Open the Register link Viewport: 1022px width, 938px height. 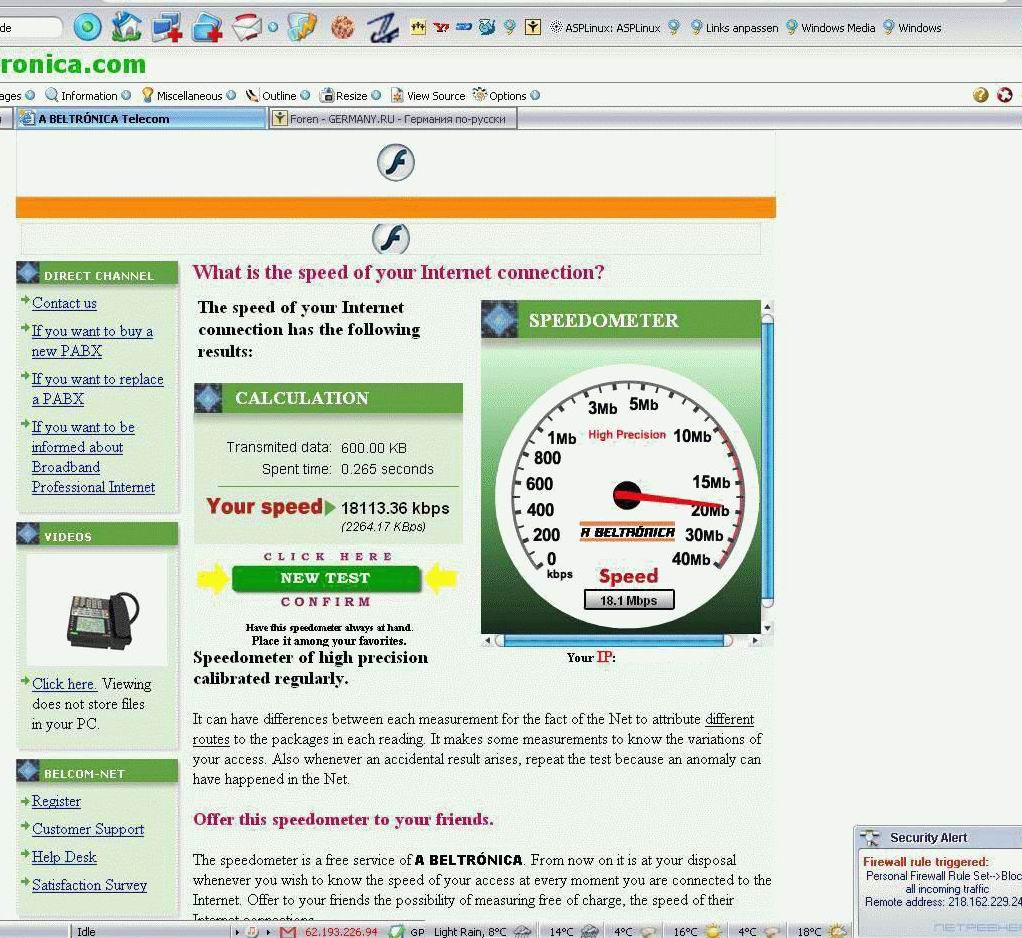coord(56,801)
